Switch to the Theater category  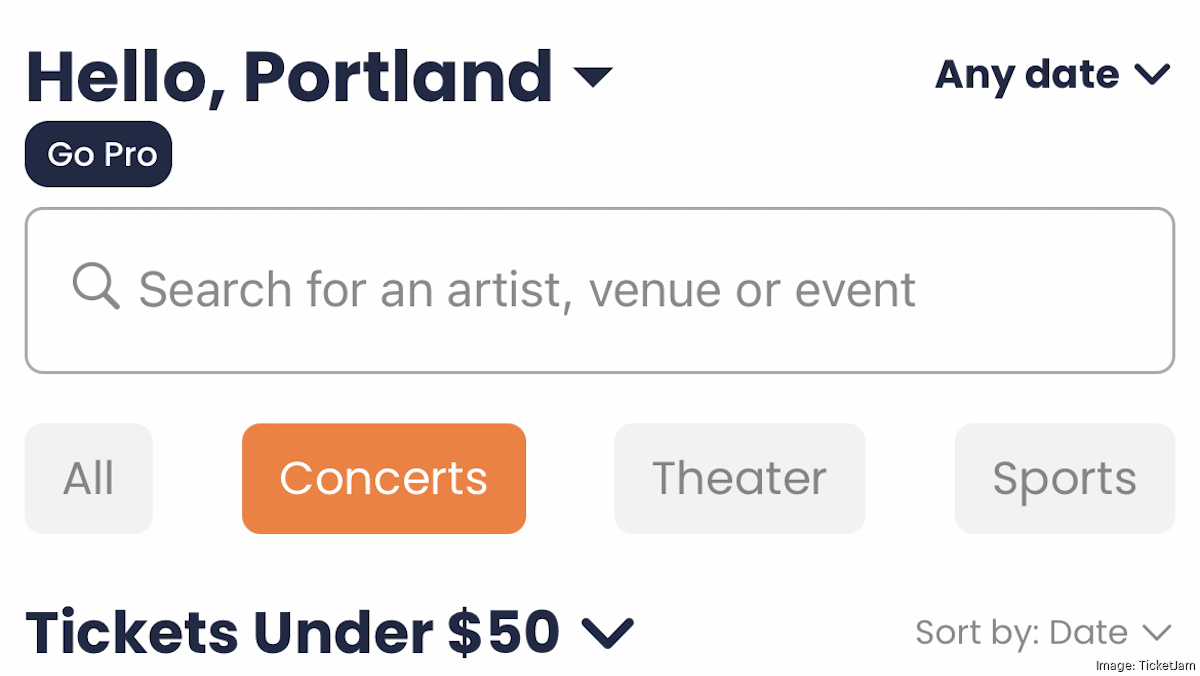[739, 478]
